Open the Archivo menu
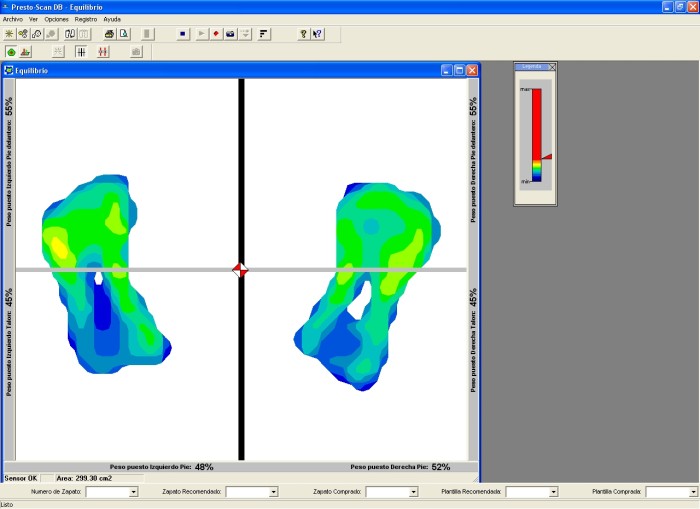The height and width of the screenshot is (509, 700). (13, 19)
